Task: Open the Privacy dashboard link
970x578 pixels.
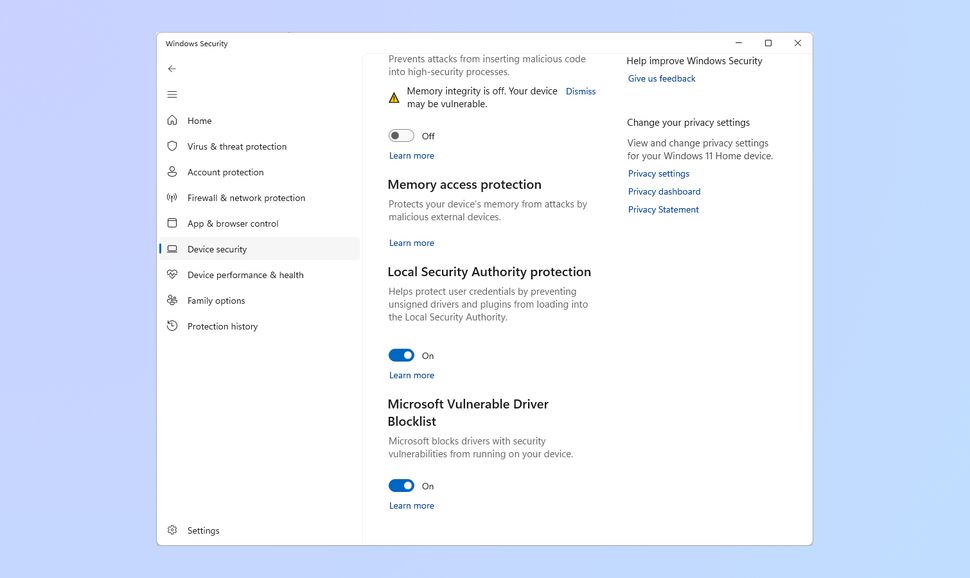Action: [x=663, y=191]
